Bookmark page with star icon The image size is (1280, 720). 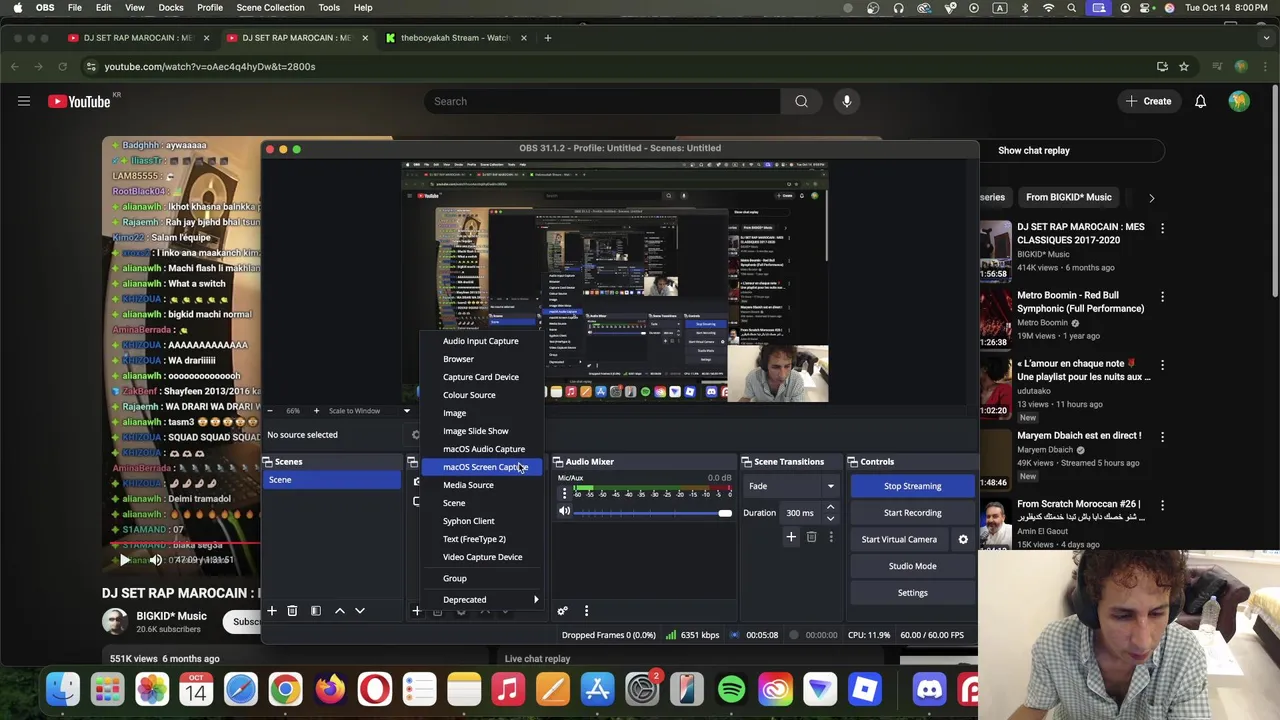[1184, 67]
